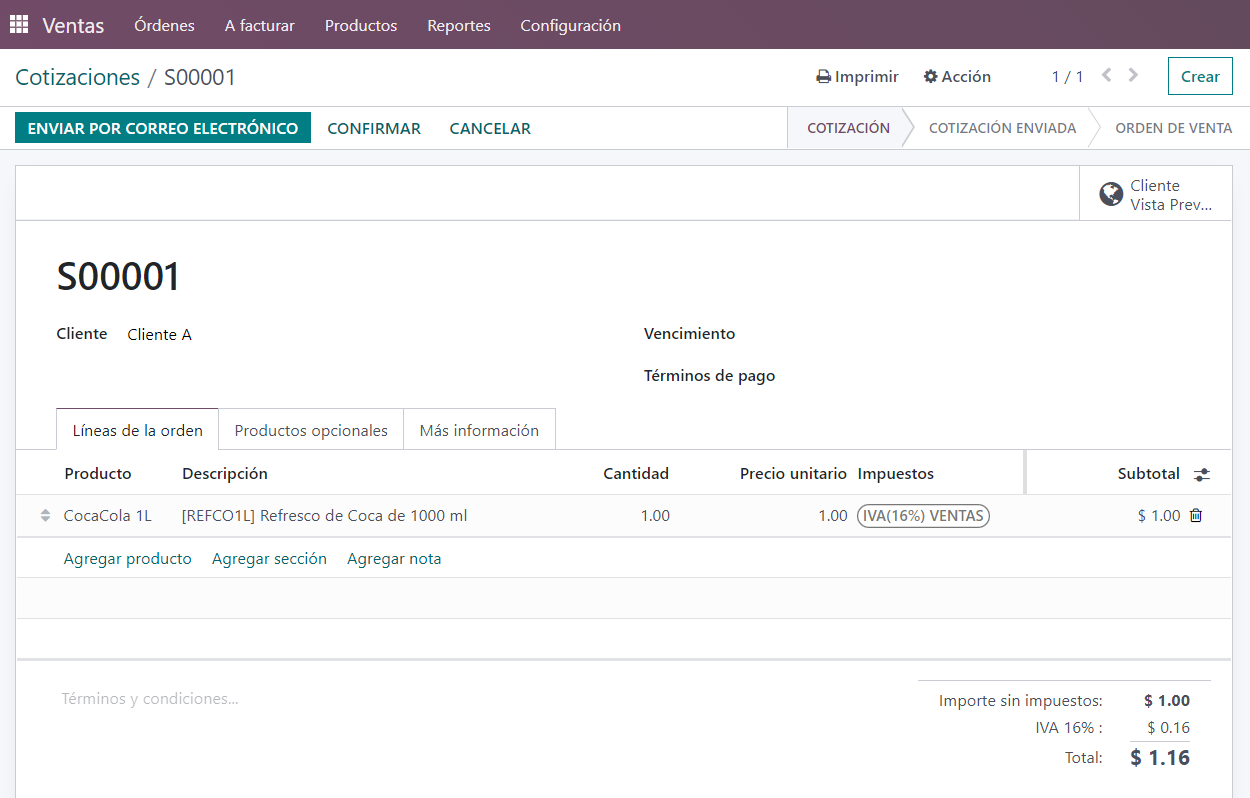Viewport: 1250px width, 798px height.
Task: Click Agregar producto link
Action: (x=128, y=559)
